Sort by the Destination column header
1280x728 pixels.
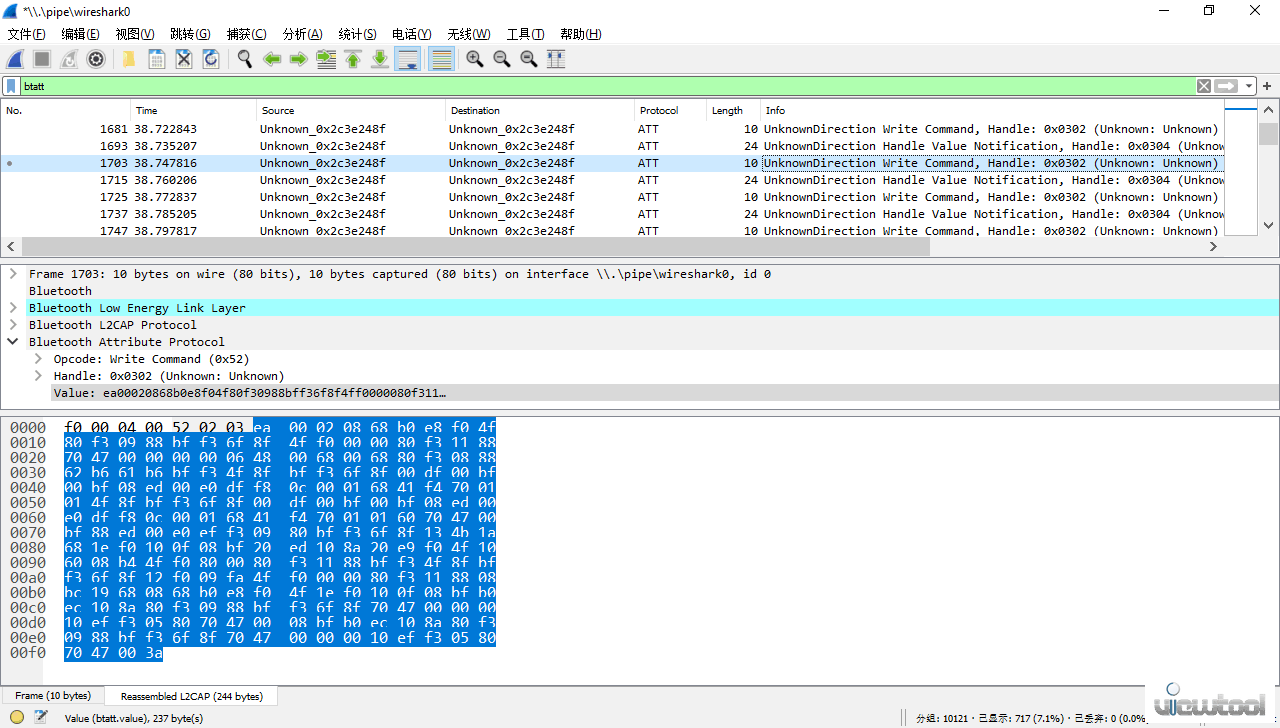coord(540,110)
